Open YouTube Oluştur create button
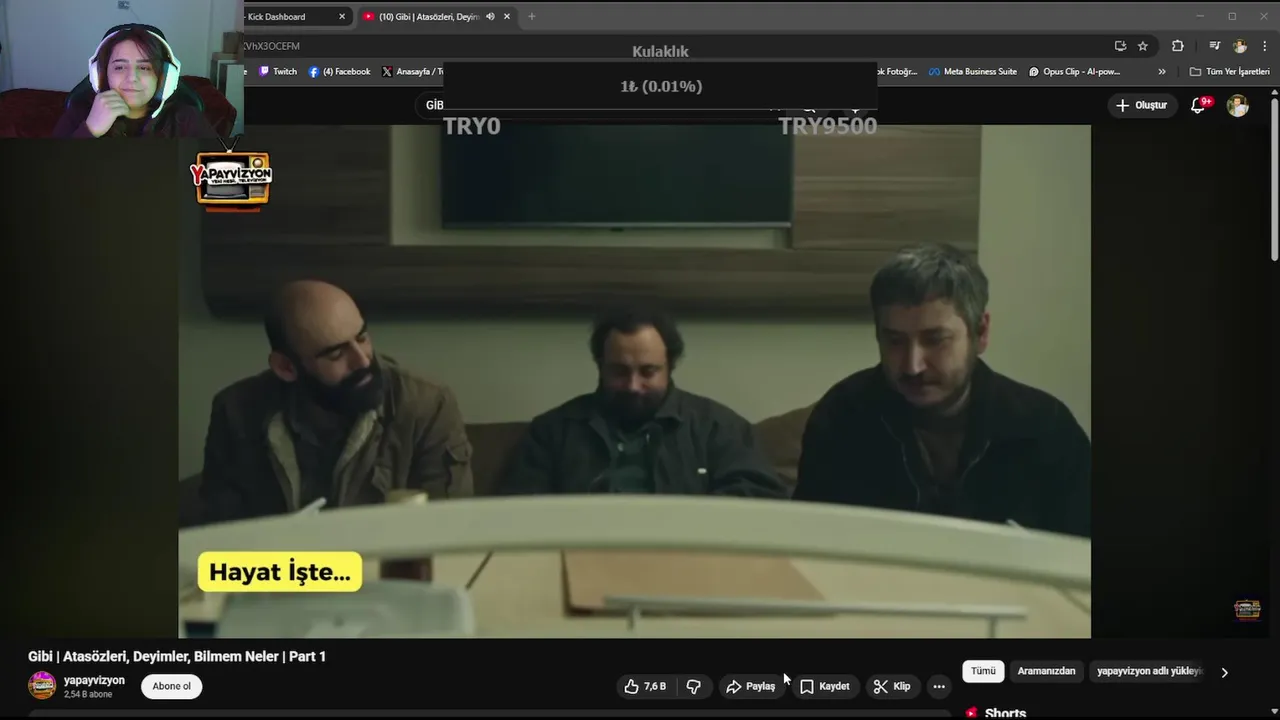 [1142, 105]
